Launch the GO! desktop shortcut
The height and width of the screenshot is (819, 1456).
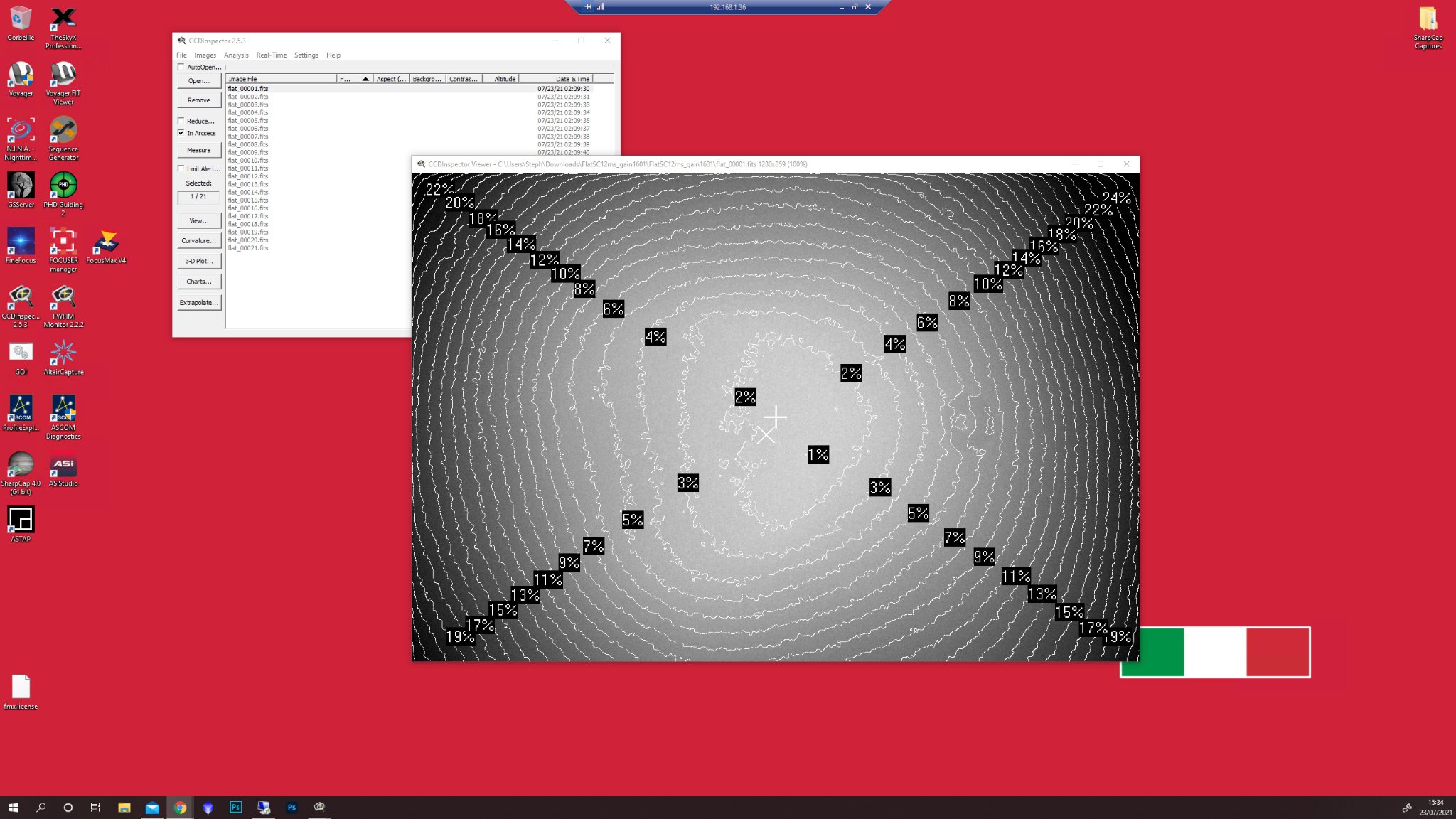pos(21,358)
